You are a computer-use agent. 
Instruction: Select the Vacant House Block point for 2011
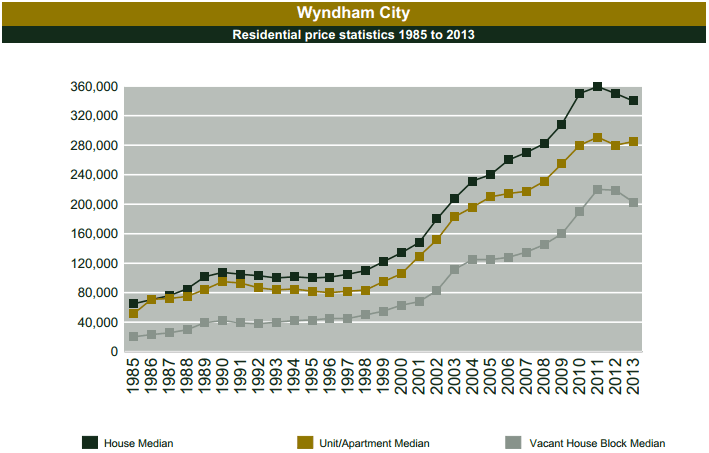coord(597,189)
